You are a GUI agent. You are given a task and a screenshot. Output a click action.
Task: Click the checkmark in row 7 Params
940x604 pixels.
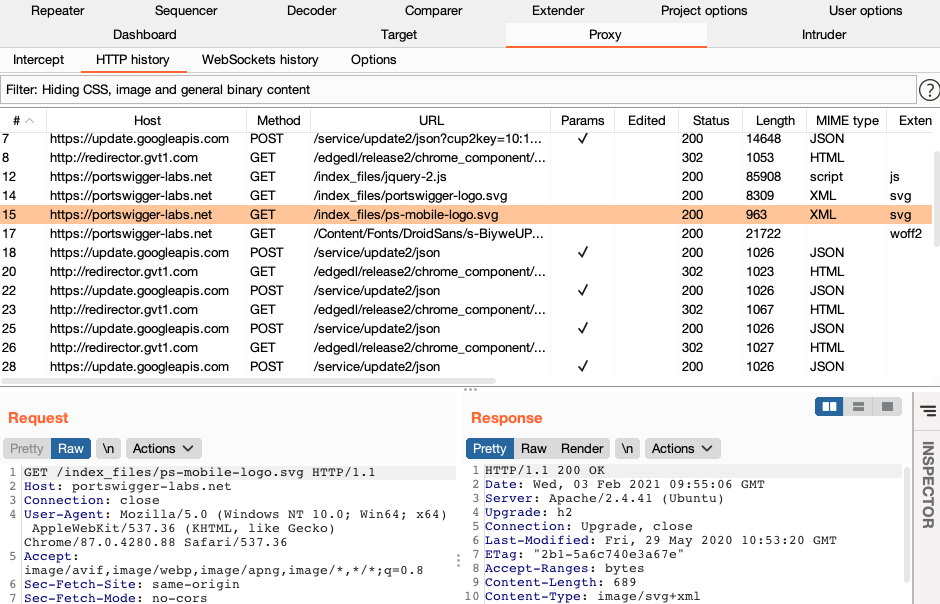click(x=582, y=139)
